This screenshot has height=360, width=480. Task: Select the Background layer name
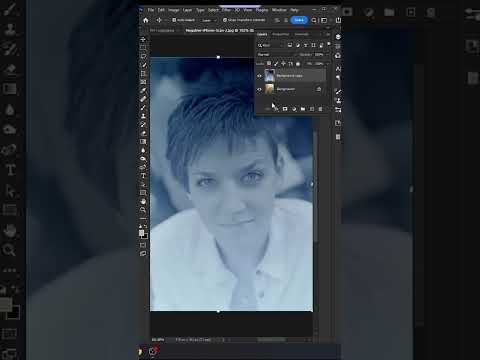pos(286,89)
